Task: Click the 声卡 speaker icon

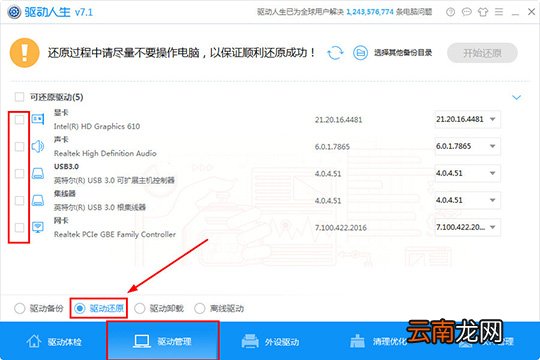Action: click(38, 146)
